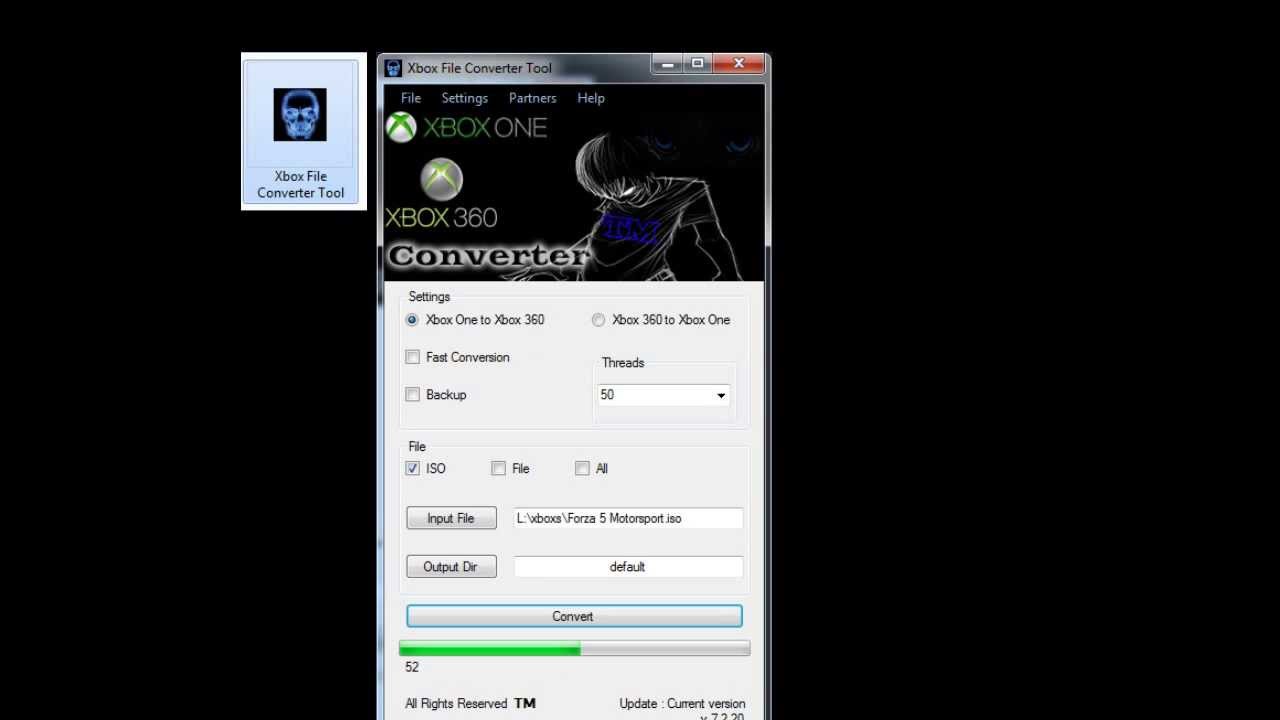Click the output directory field showing default

point(628,567)
